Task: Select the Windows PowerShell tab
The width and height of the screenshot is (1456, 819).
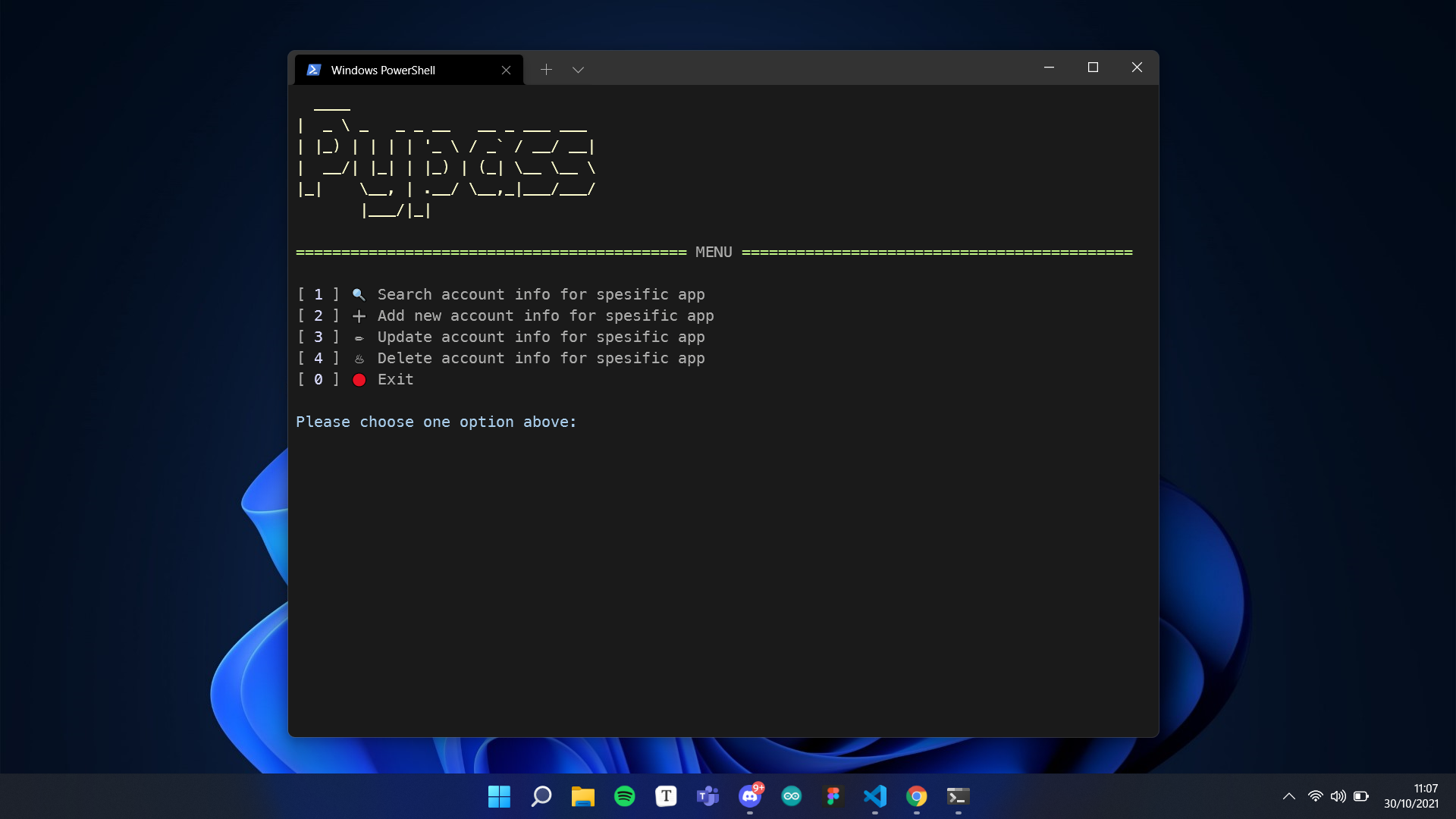Action: click(x=409, y=70)
